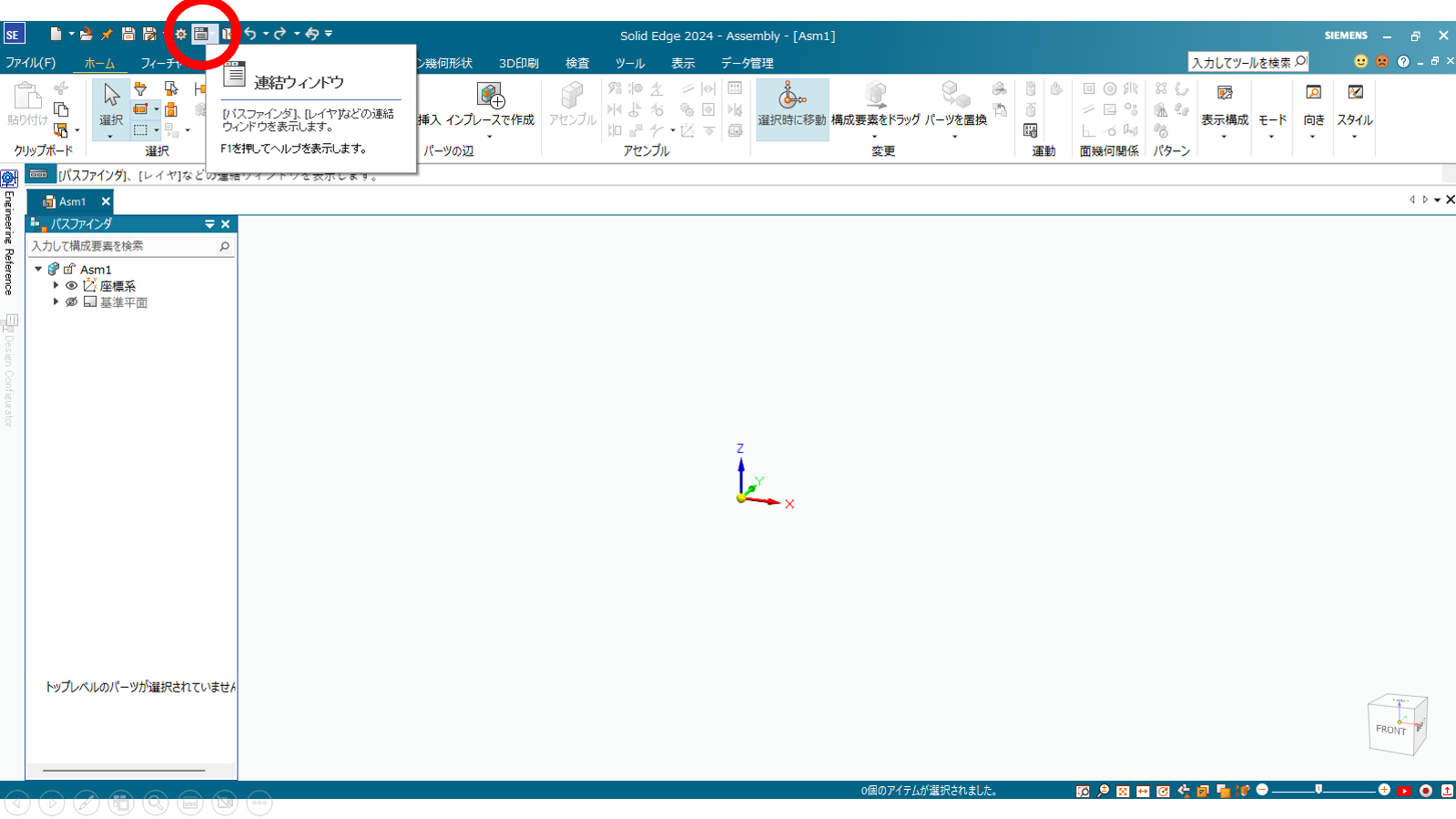Viewport: 1456px width, 819px height.
Task: Hide the 座標系 coordinate system via eye icon
Action: click(x=72, y=286)
